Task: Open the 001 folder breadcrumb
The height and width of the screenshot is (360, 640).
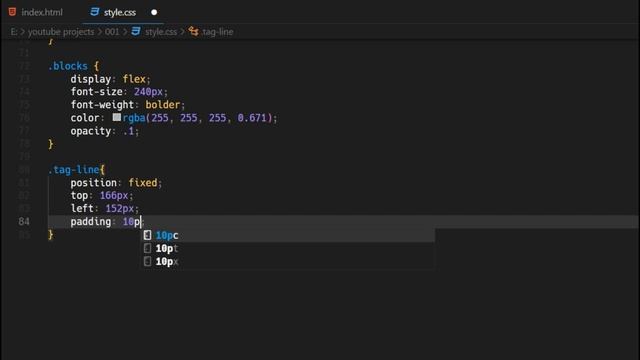Action: click(x=112, y=32)
